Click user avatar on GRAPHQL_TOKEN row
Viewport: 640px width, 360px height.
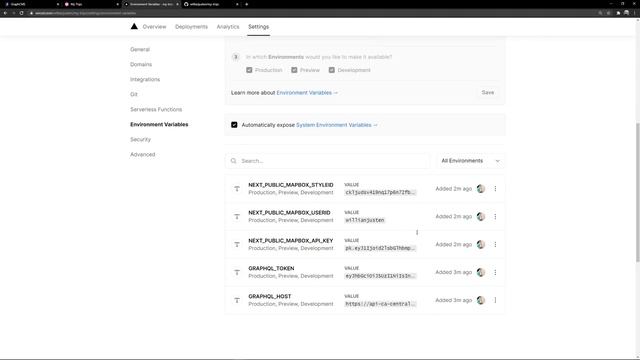click(481, 272)
